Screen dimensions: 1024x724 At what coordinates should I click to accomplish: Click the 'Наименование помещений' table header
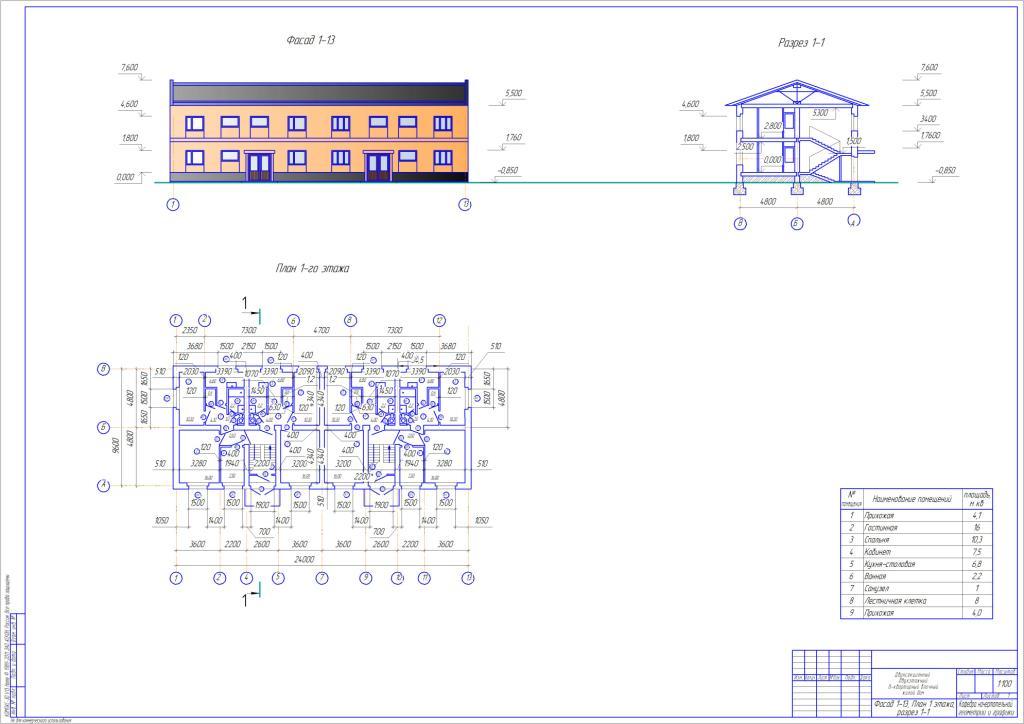click(x=912, y=499)
